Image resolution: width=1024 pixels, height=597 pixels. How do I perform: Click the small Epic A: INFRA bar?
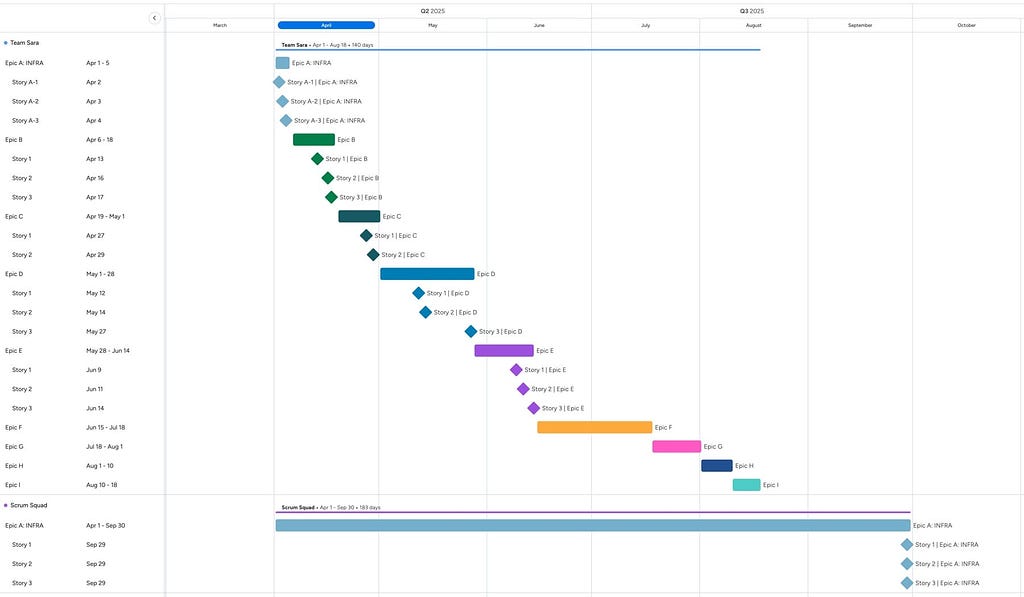(282, 63)
